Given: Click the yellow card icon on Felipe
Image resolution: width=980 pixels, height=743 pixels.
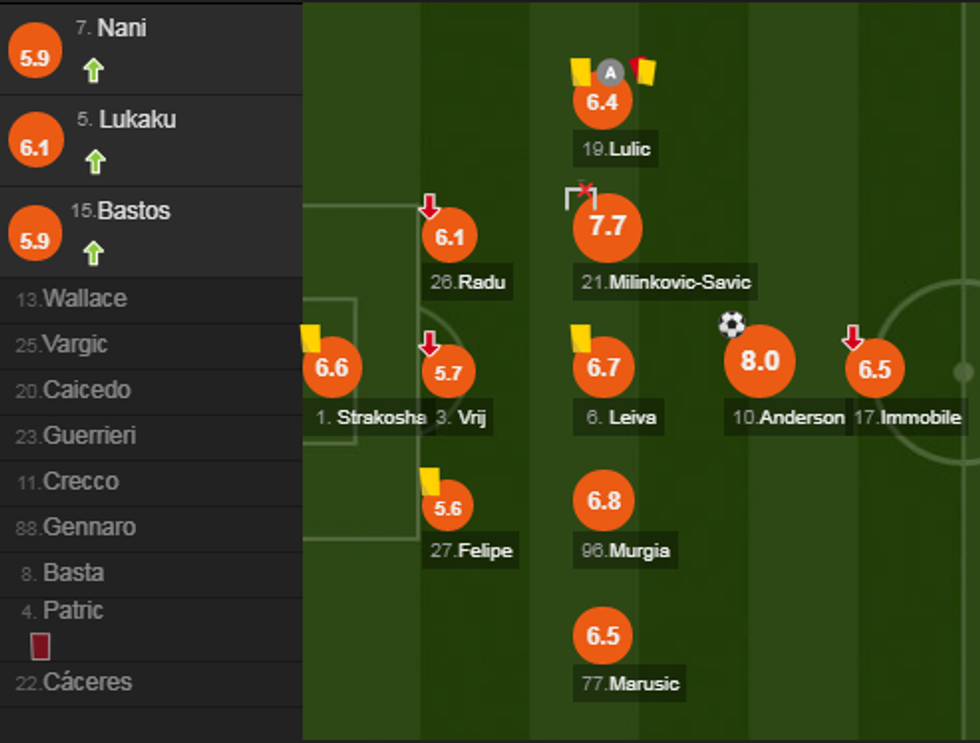Looking at the screenshot, I should pyautogui.click(x=430, y=481).
